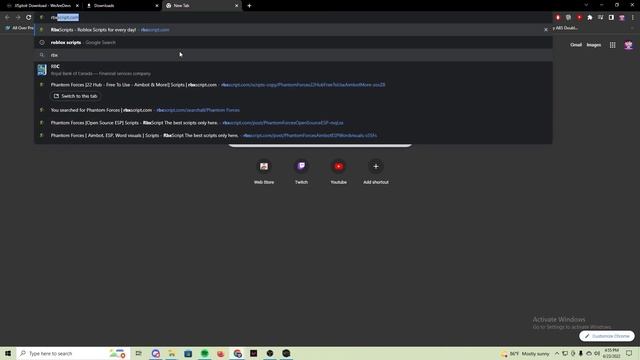The width and height of the screenshot is (640, 360).
Task: Select the RBC Royal Bank of Canada suggestion
Action: pyautogui.click(x=293, y=70)
